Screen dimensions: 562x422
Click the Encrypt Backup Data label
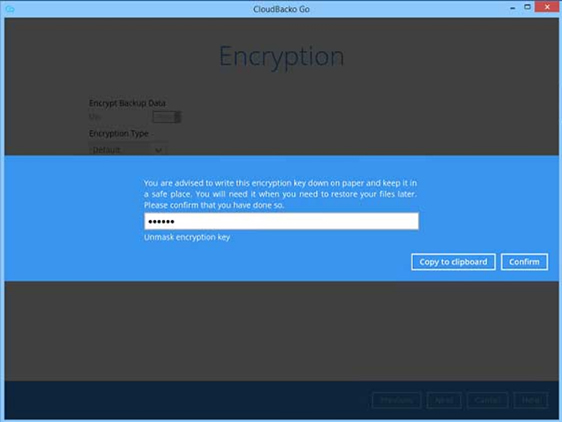point(127,103)
